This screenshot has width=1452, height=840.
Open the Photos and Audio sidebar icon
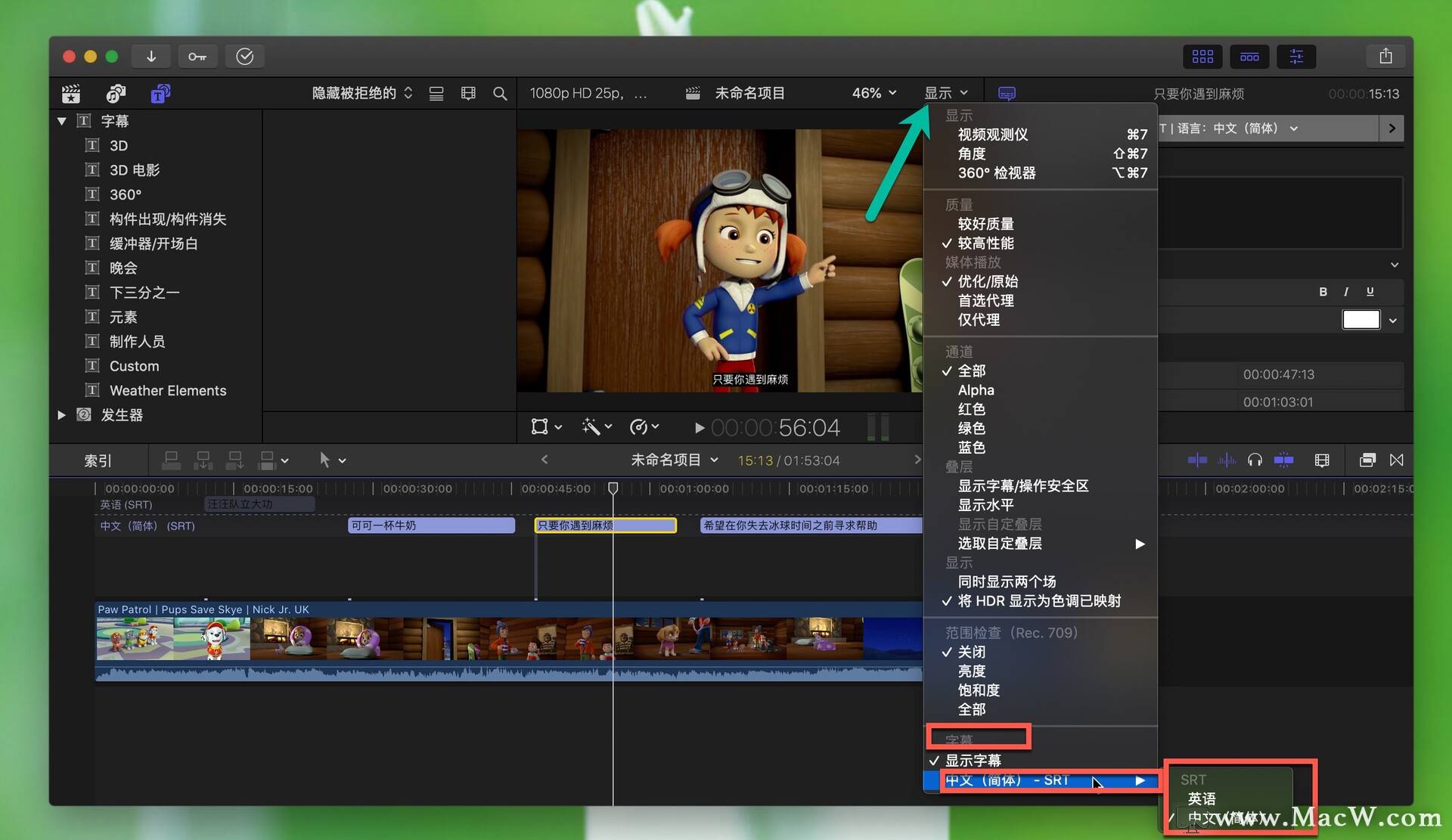[115, 93]
